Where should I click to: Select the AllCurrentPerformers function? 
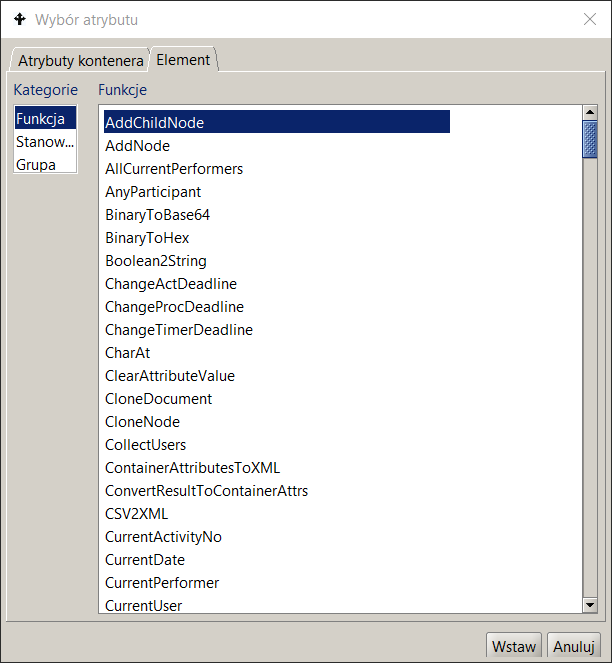pyautogui.click(x=174, y=169)
